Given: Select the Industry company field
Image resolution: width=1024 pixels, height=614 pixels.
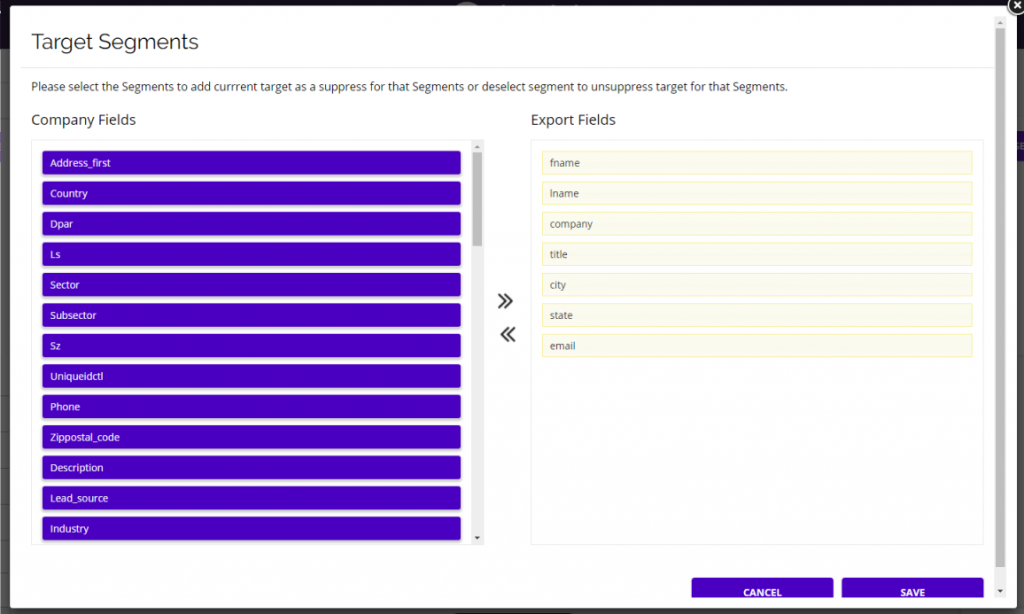Looking at the screenshot, I should 250,528.
